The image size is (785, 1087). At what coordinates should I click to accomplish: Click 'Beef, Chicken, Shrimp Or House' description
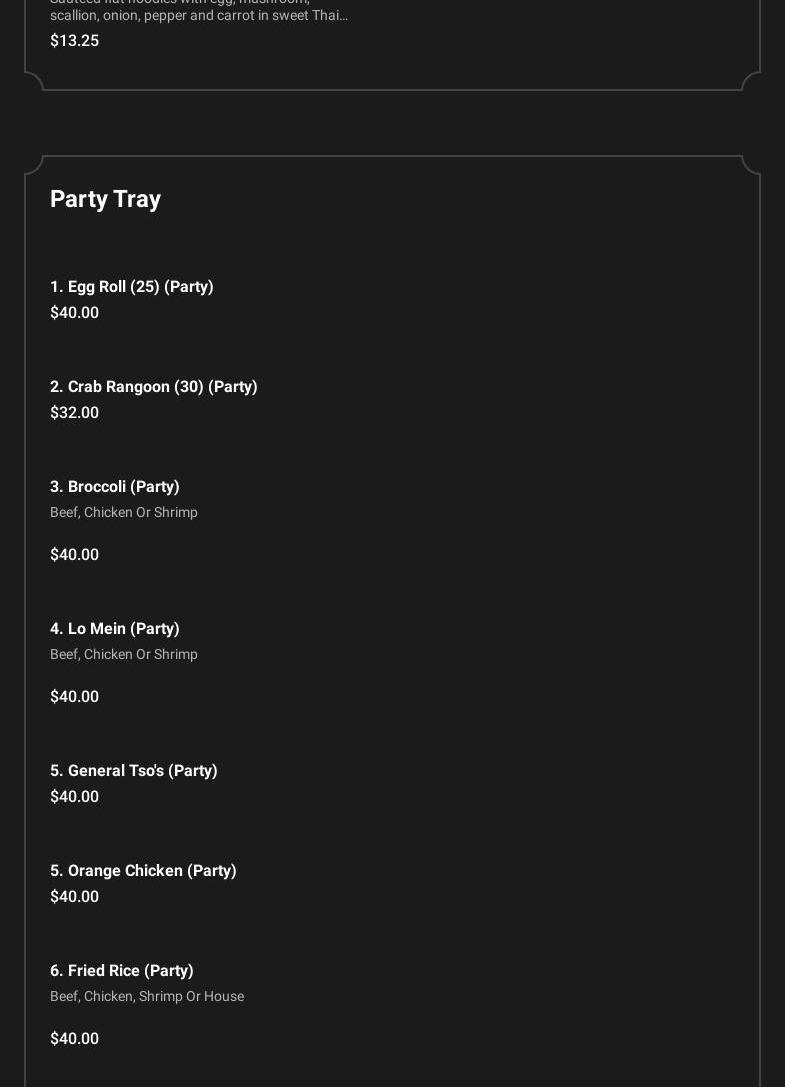click(x=147, y=997)
